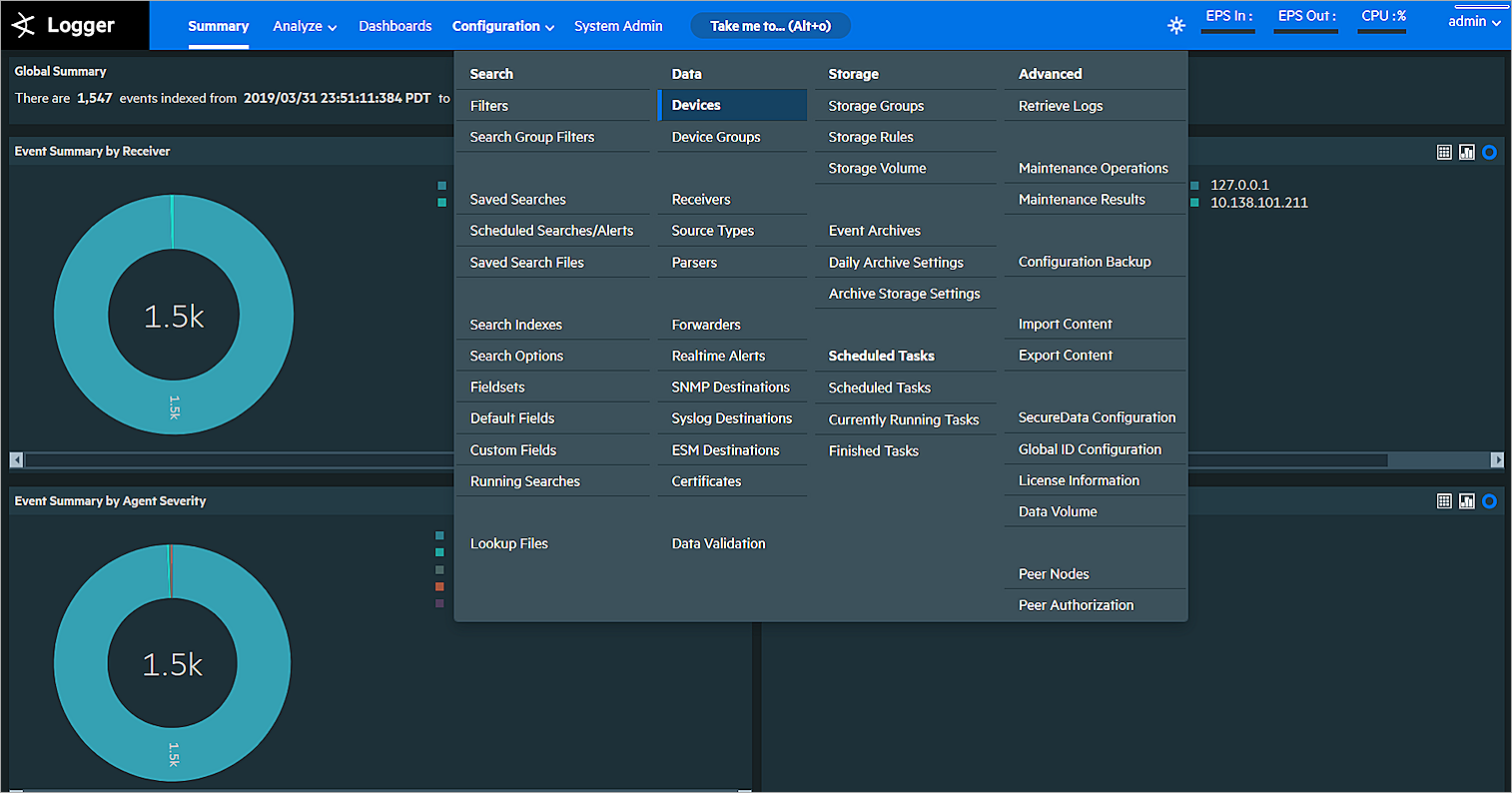Open License Information under Advanced
Image resolution: width=1512 pixels, height=793 pixels.
point(1079,480)
